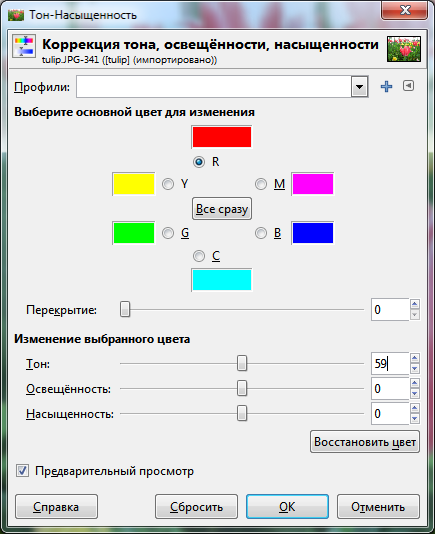Confirm with the OK button
Image resolution: width=435 pixels, height=534 pixels.
287,507
